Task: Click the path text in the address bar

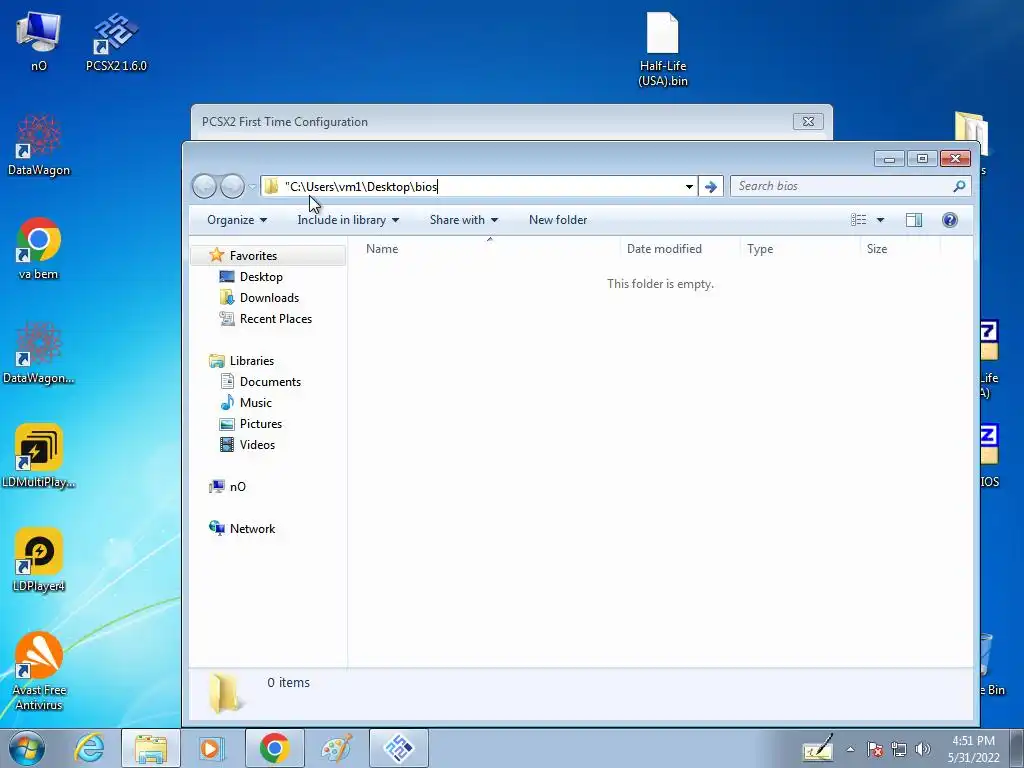Action: pos(361,187)
